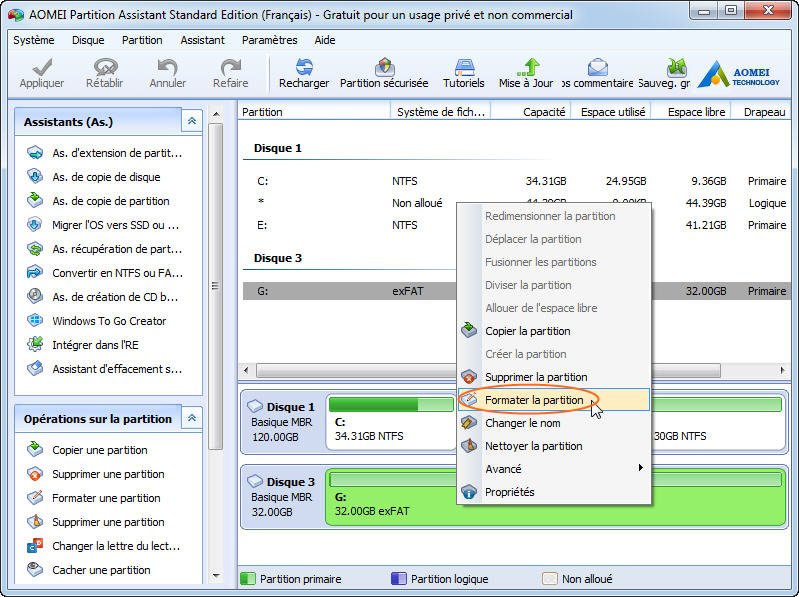Open the Tutoriels toolbar icon
Viewport: 799px width, 597px height.
464,73
